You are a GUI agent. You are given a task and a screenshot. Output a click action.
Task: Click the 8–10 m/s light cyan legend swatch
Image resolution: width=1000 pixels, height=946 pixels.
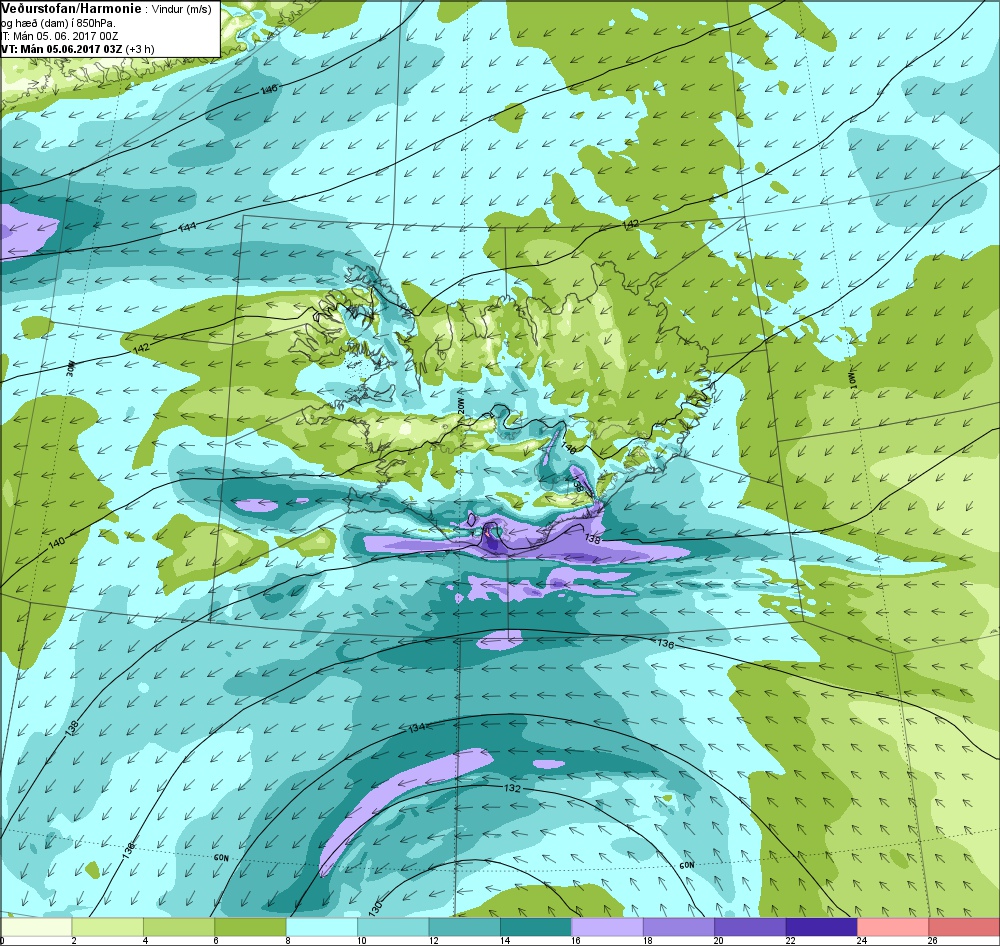tap(321, 927)
